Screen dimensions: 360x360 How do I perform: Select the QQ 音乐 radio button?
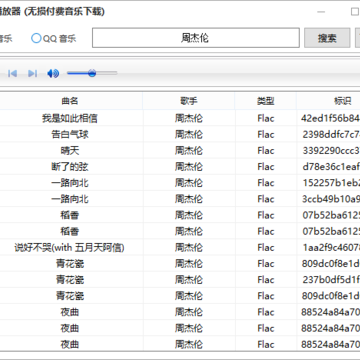(x=36, y=38)
